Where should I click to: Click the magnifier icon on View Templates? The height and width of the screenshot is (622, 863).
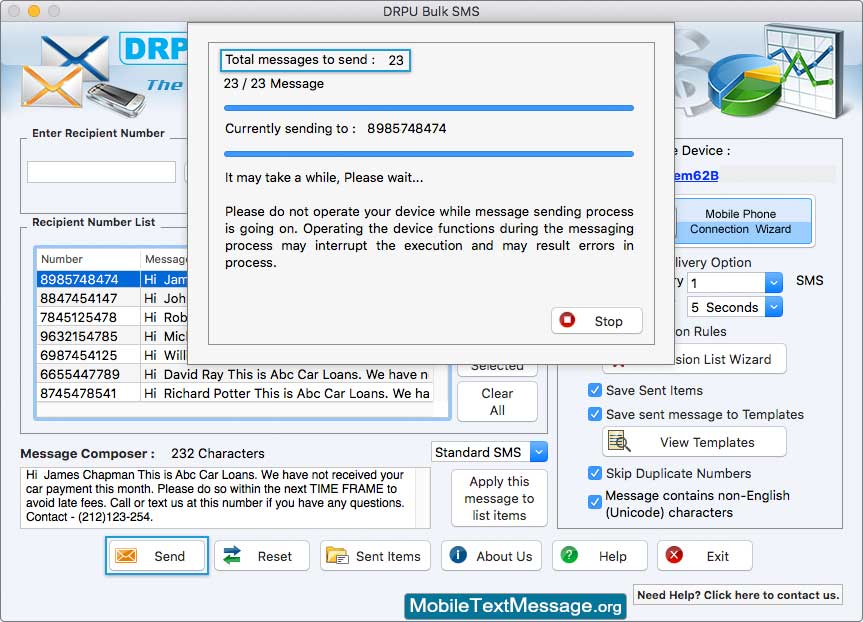619,441
